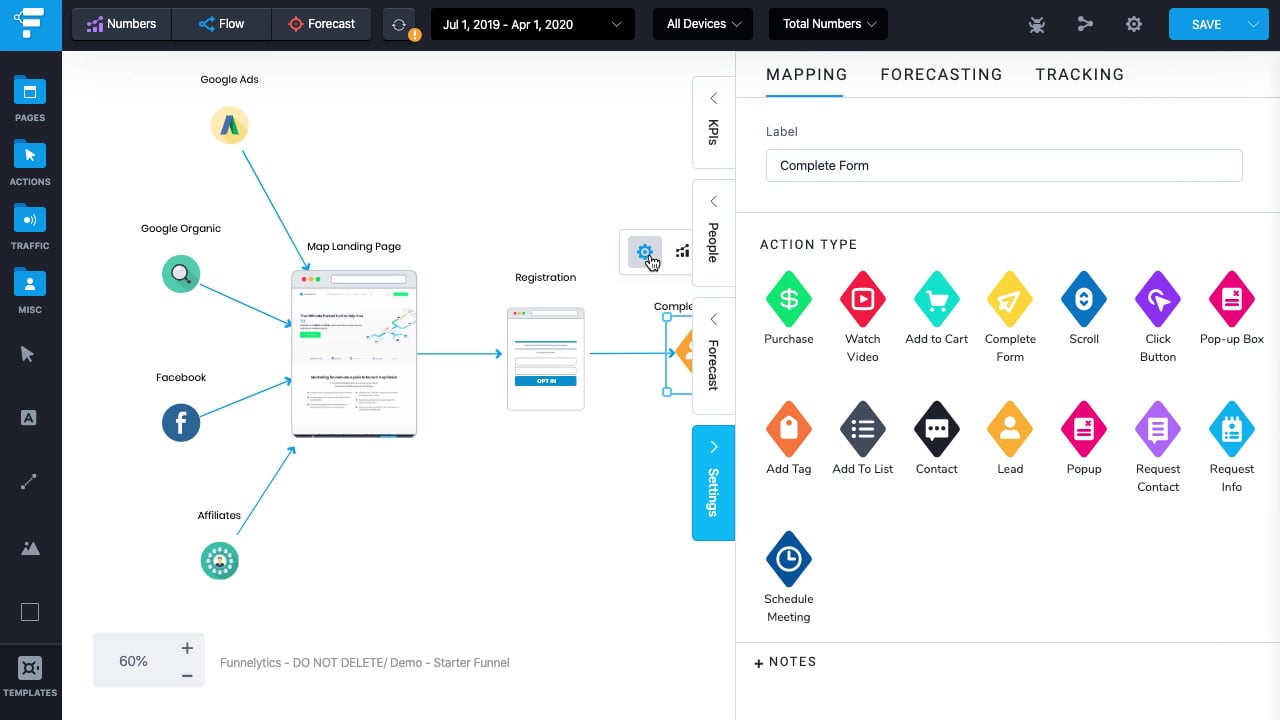Select the Pop-up Box action icon
This screenshot has height=720, width=1280.
(x=1232, y=298)
